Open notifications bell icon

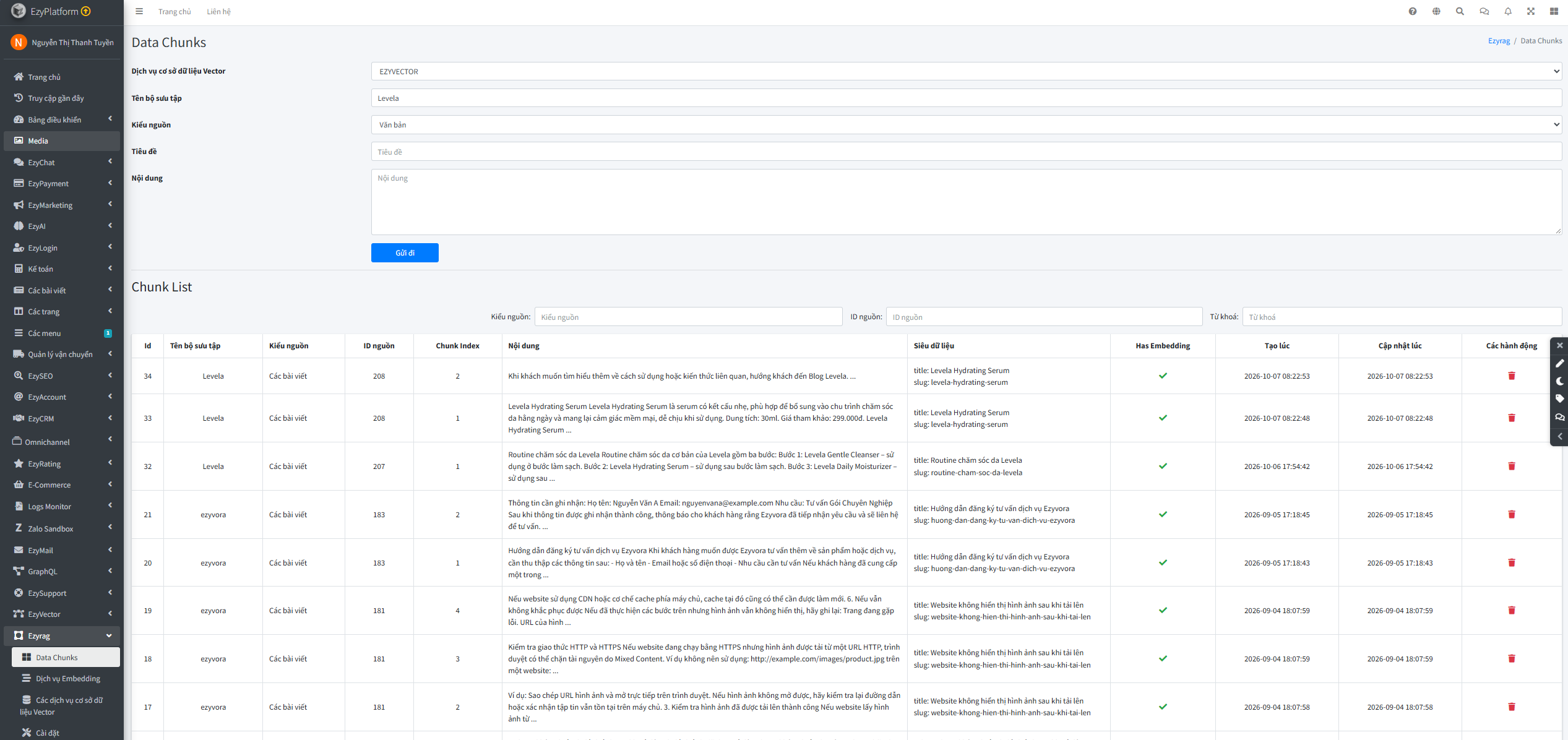(x=1508, y=11)
